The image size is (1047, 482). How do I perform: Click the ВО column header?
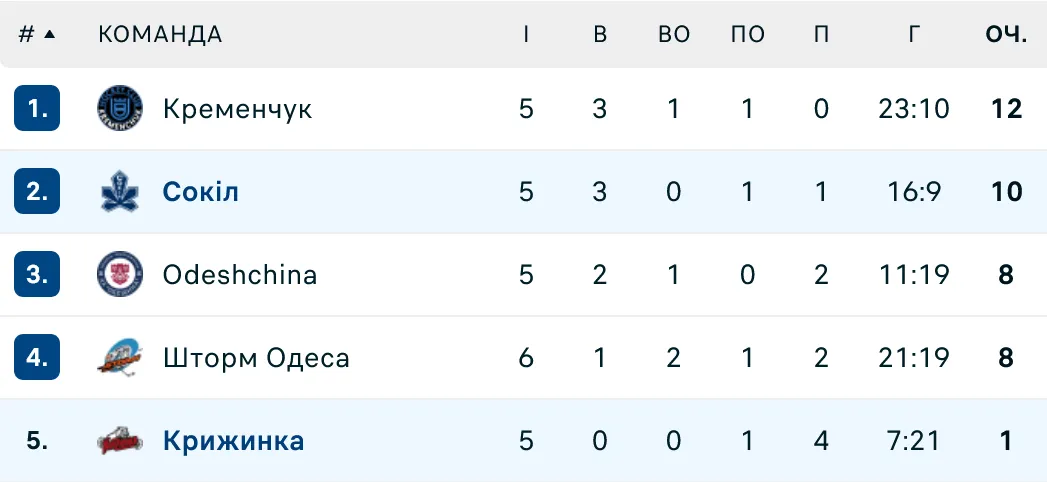[674, 34]
